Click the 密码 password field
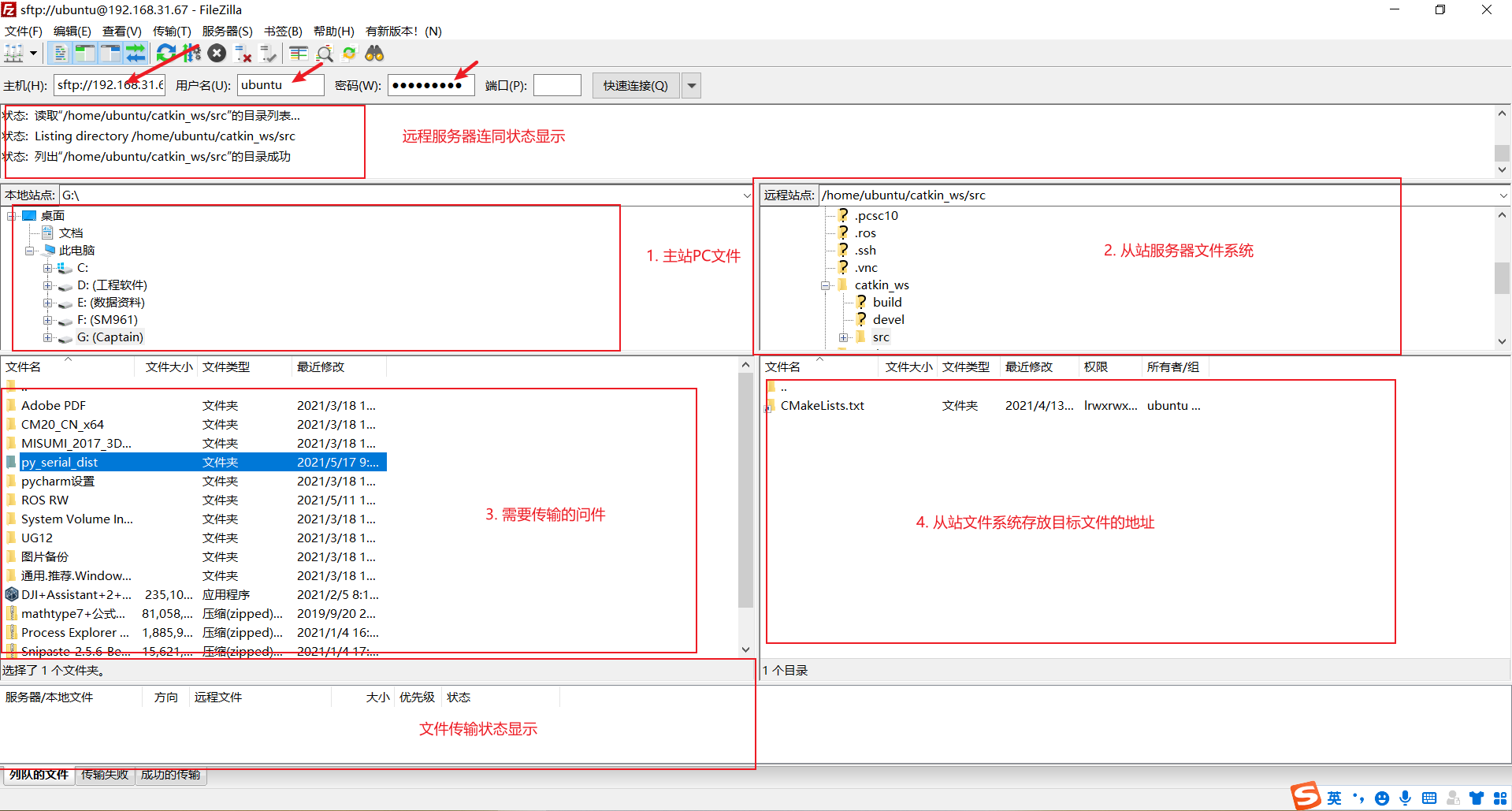This screenshot has width=1512, height=811. (431, 85)
